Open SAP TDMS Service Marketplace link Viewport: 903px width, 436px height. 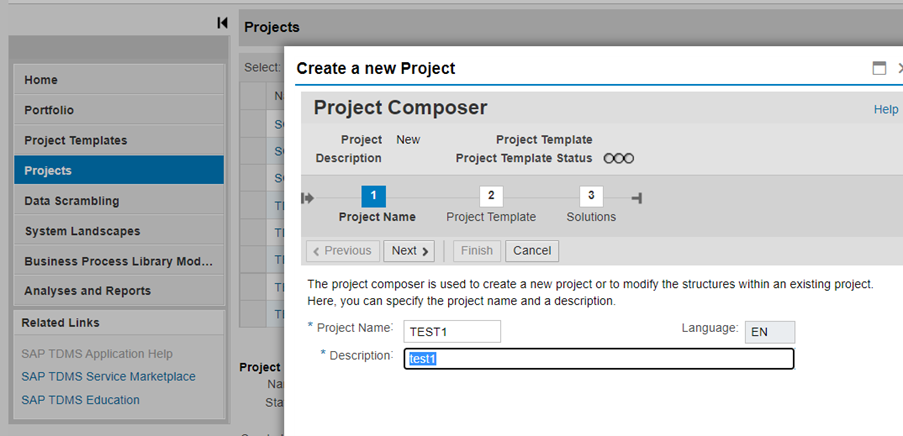tap(108, 376)
